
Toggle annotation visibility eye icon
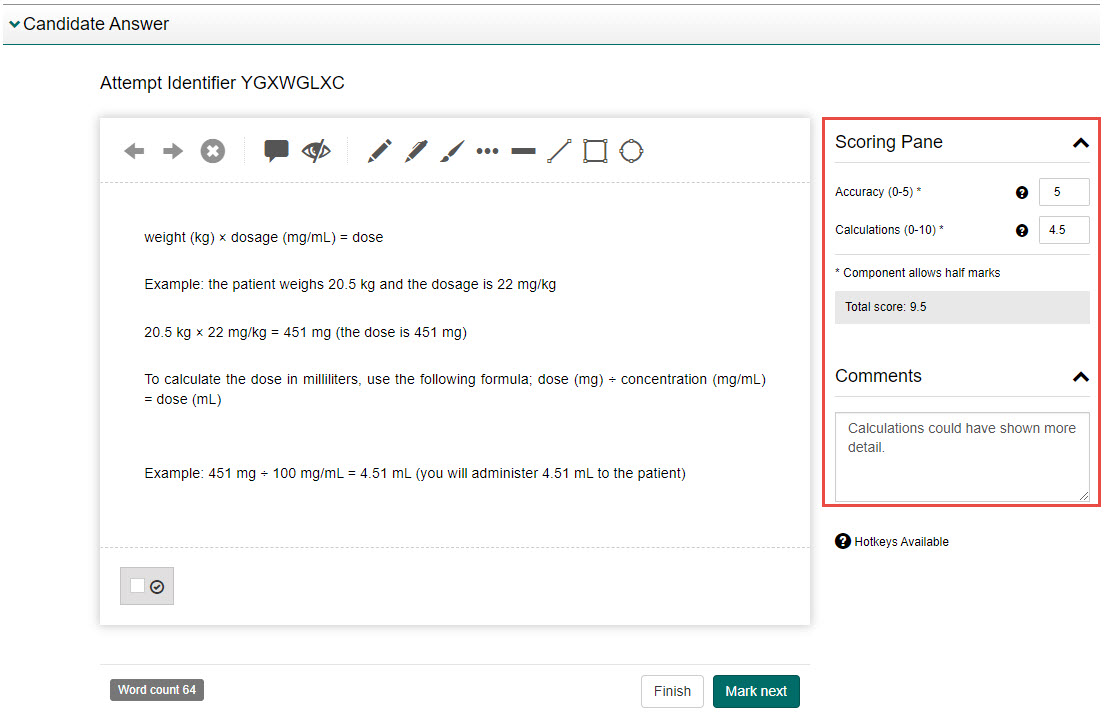316,151
